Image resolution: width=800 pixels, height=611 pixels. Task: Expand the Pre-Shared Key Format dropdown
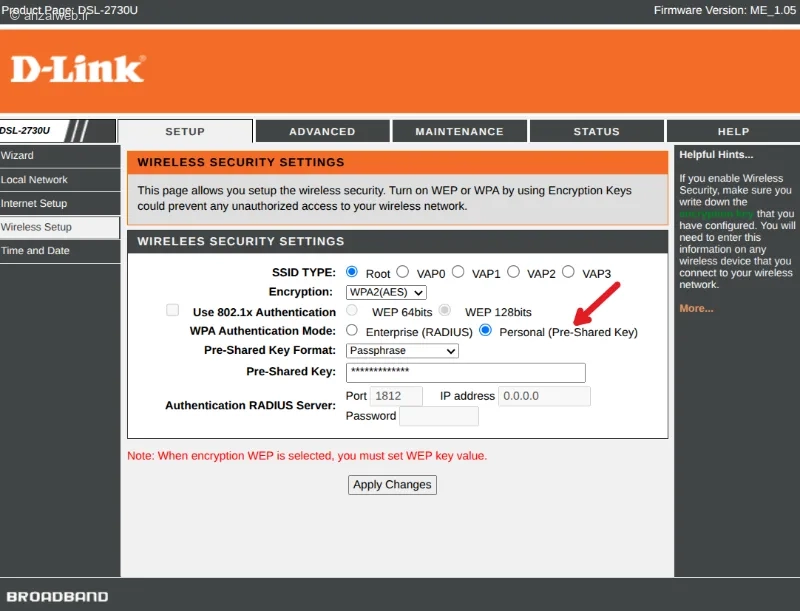[402, 351]
